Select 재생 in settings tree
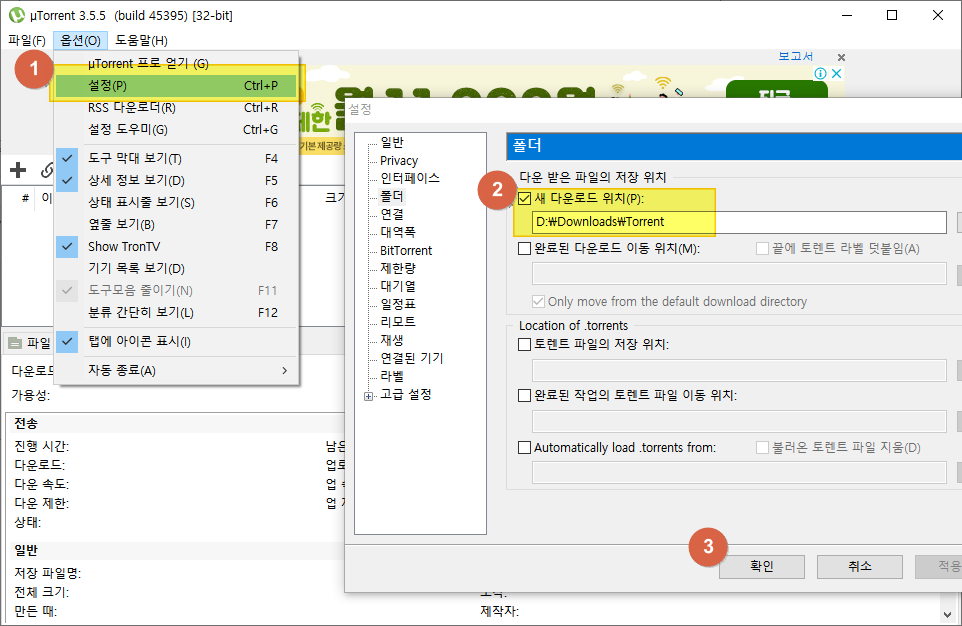Image resolution: width=962 pixels, height=626 pixels. coord(392,340)
